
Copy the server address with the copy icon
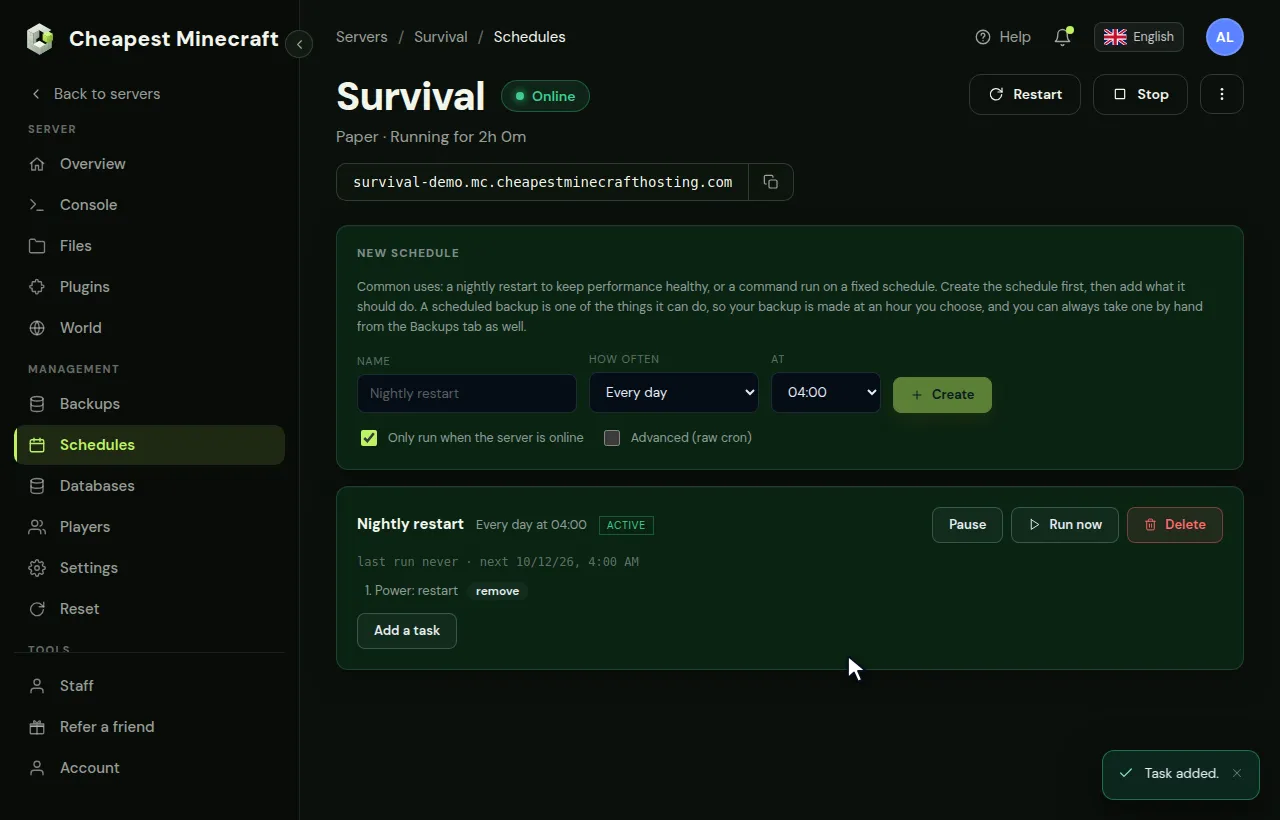[x=771, y=182]
